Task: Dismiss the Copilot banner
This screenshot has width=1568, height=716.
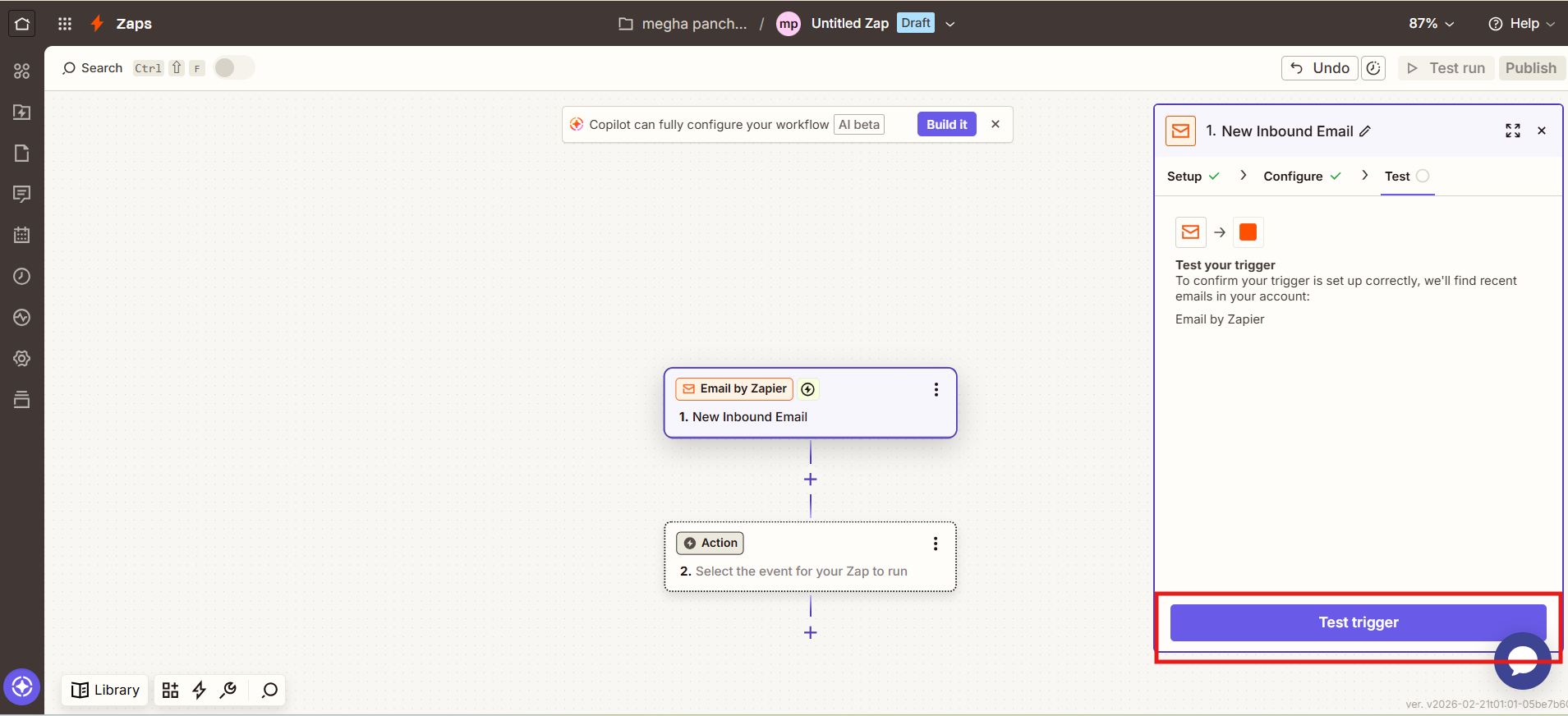Action: 996,125
